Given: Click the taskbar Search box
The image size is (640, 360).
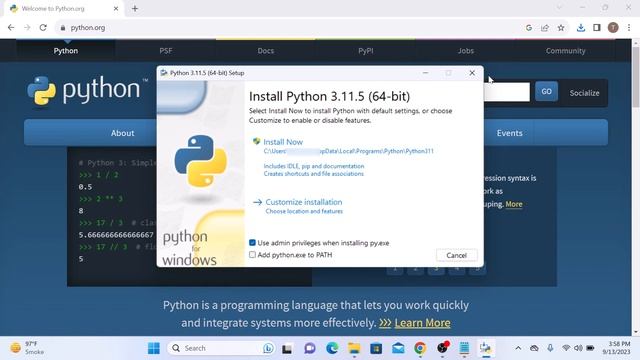Looking at the screenshot, I should coord(220,348).
